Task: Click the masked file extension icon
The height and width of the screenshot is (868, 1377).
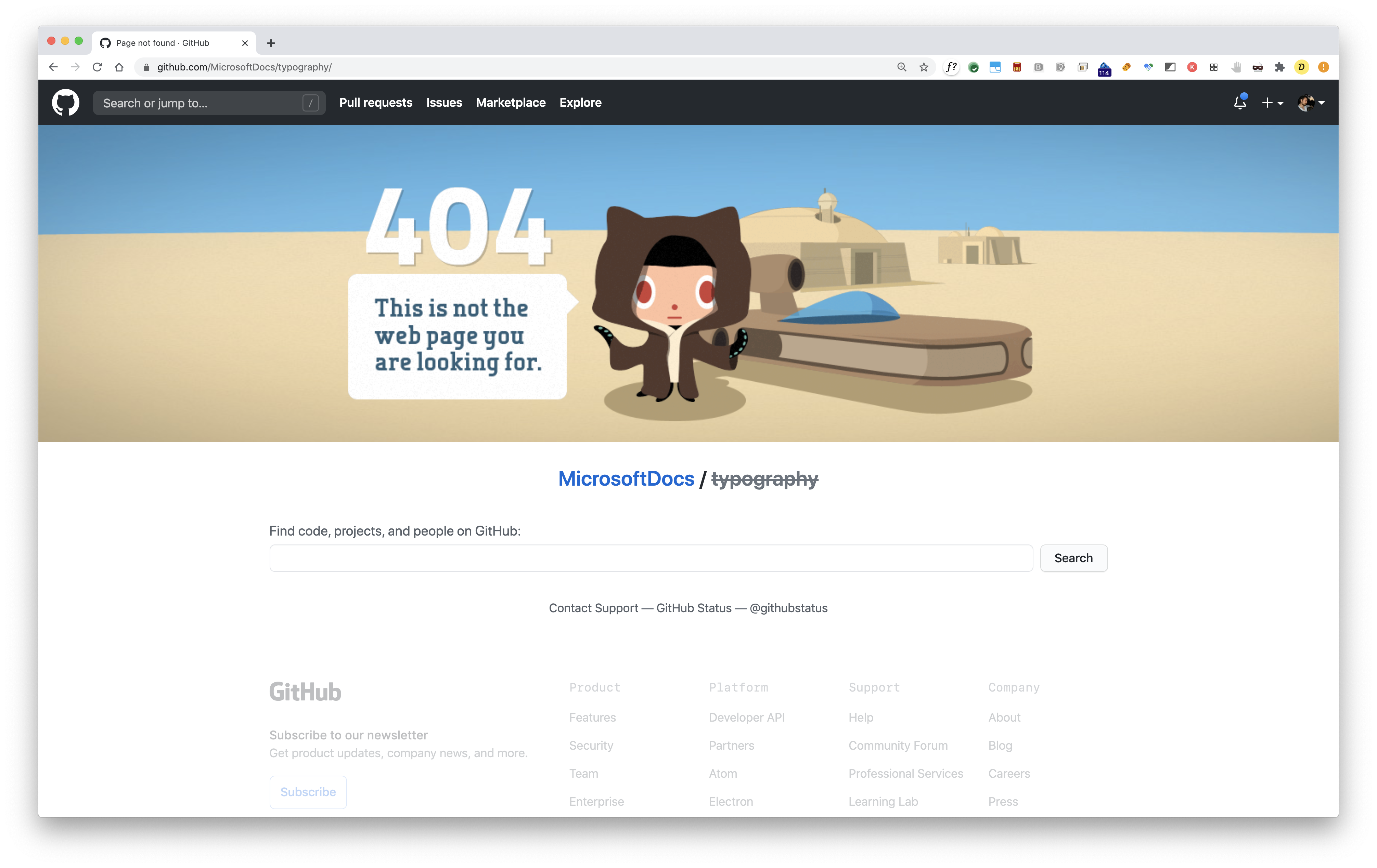Action: pyautogui.click(x=1258, y=67)
